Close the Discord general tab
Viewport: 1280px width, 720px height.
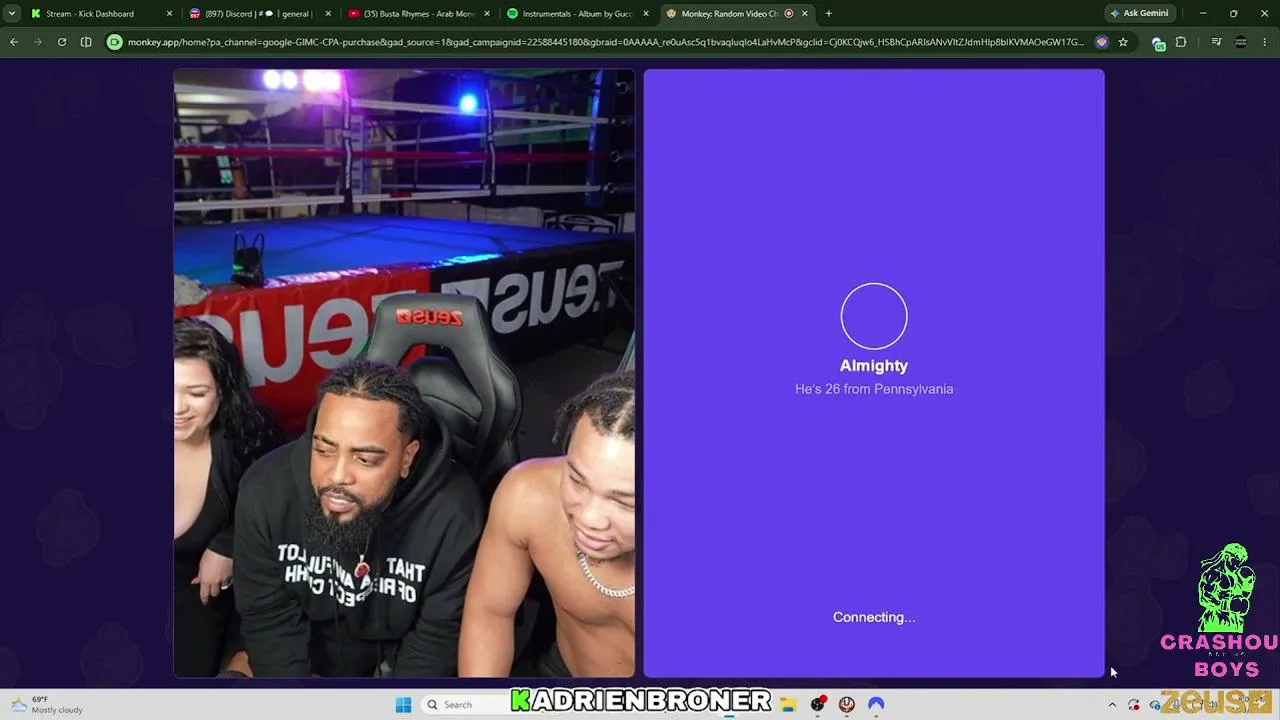point(328,14)
